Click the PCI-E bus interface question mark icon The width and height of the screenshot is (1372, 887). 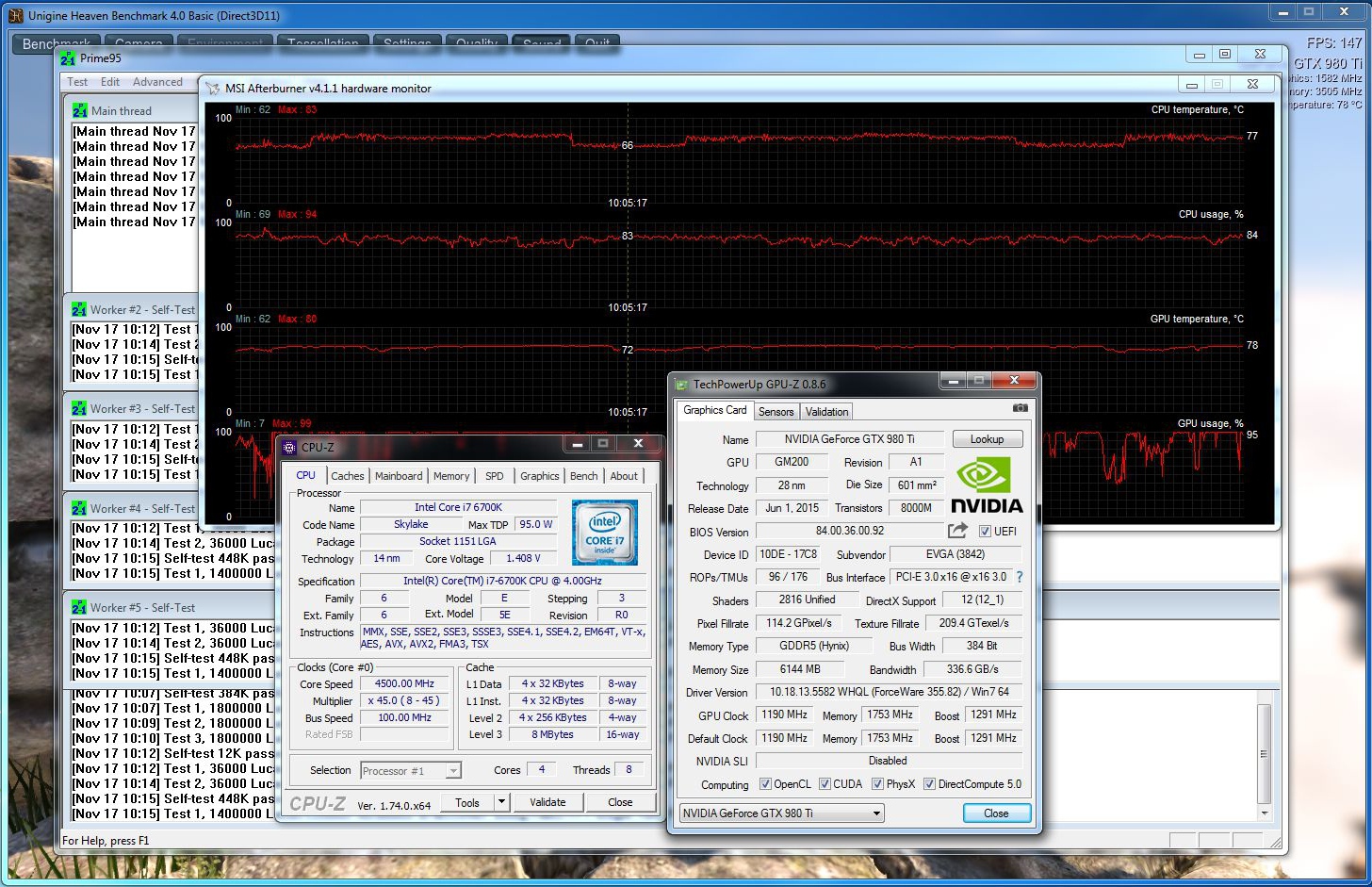(1019, 577)
